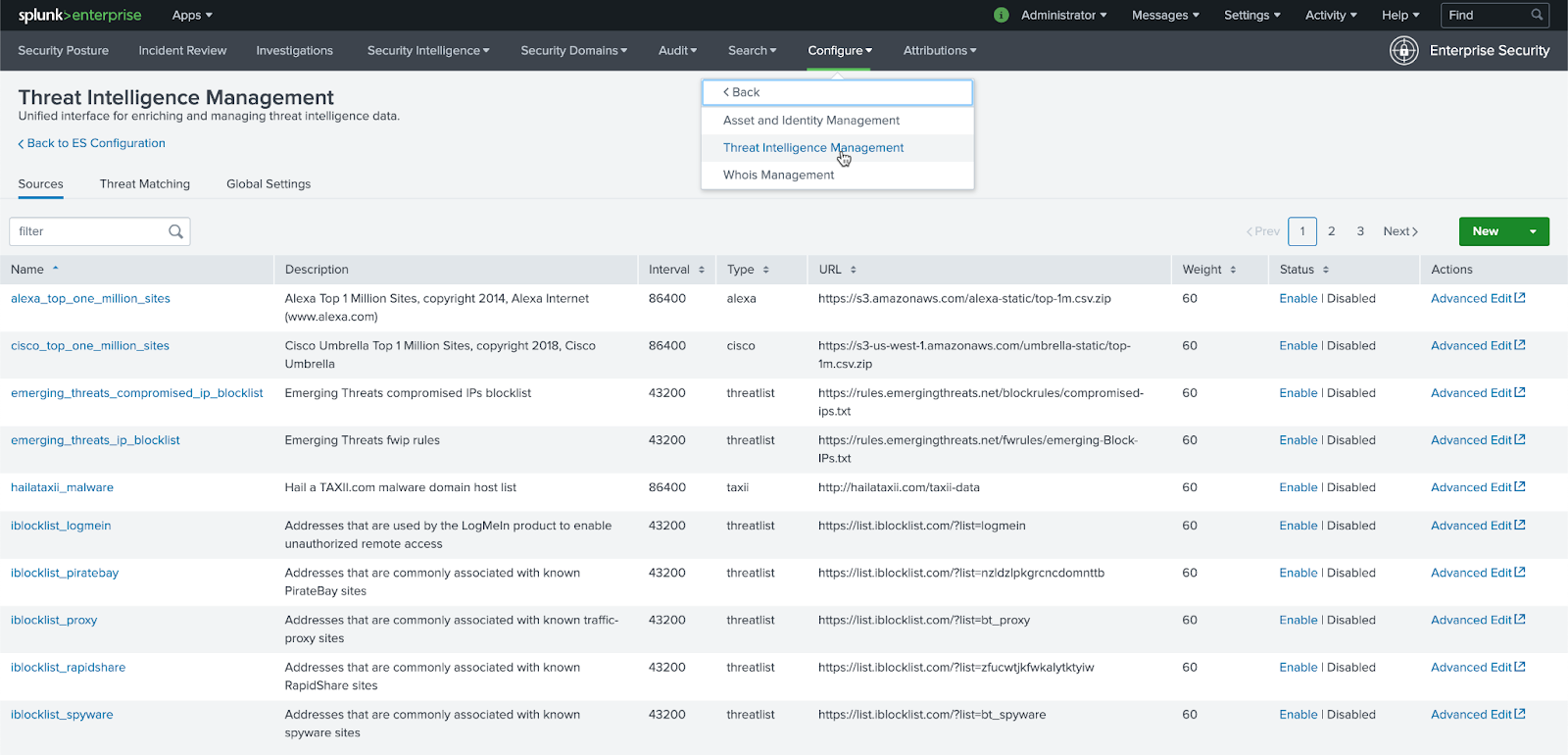1568x755 pixels.
Task: Select Whois Management from the Configure menu
Action: click(778, 176)
